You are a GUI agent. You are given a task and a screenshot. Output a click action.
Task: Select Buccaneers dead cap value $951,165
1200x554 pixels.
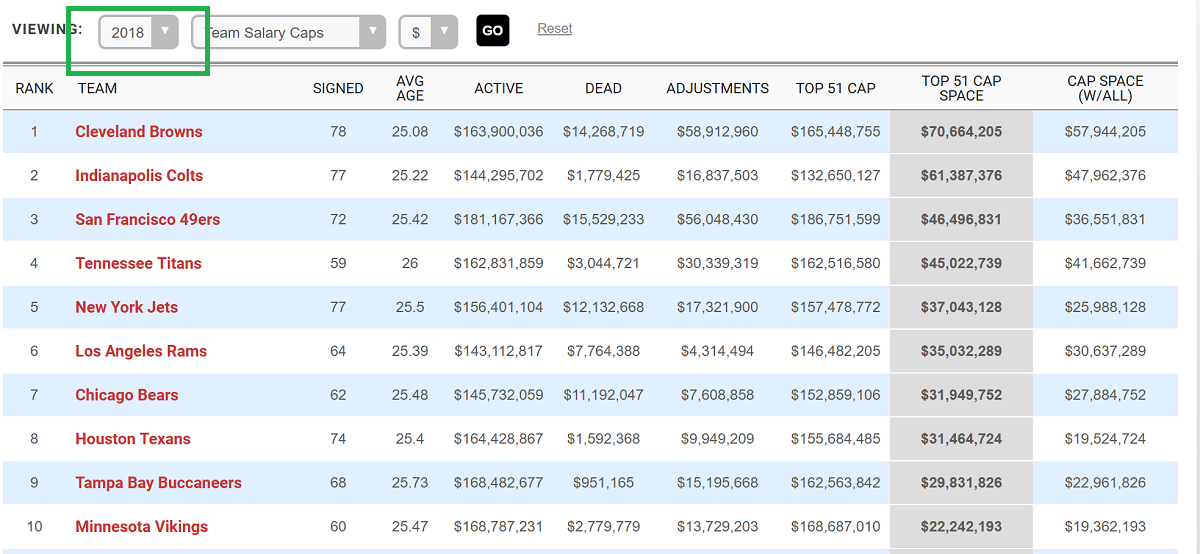[603, 483]
